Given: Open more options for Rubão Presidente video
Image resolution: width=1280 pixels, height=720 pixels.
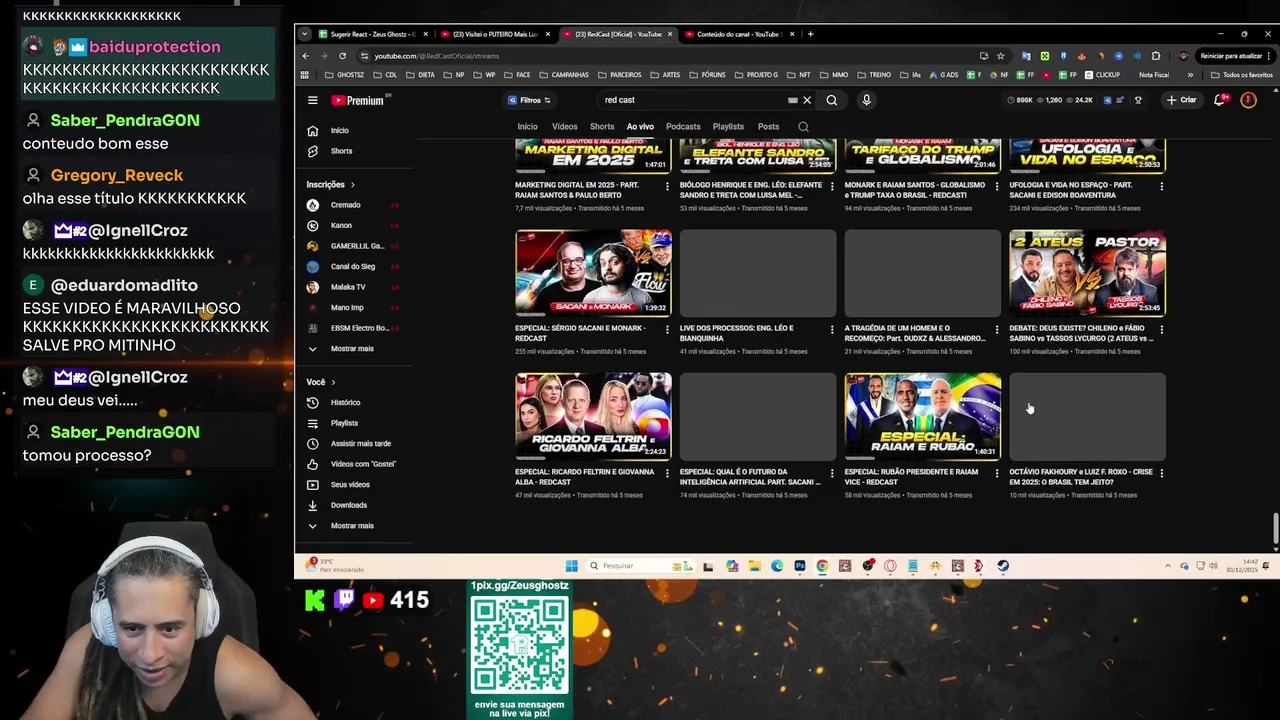Looking at the screenshot, I should [996, 473].
